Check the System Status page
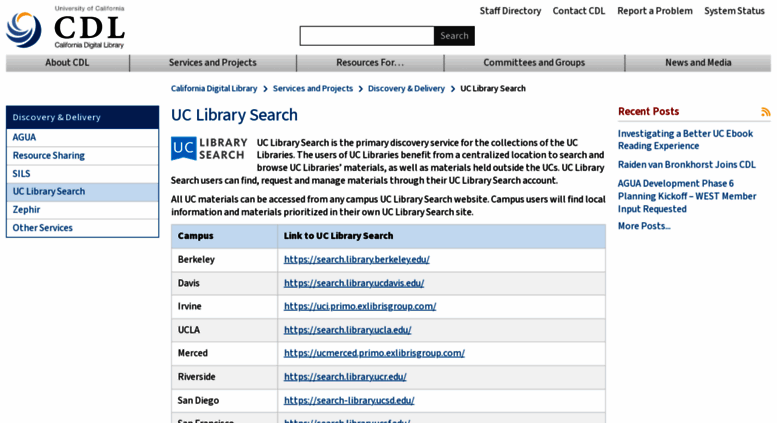 tap(734, 11)
